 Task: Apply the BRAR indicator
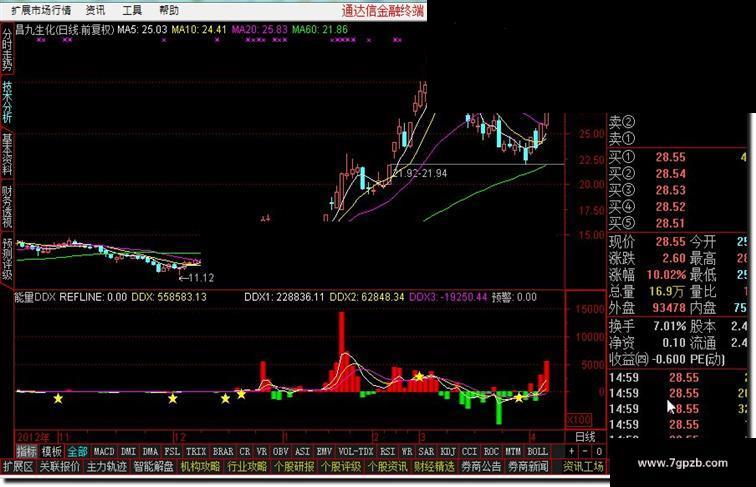click(x=223, y=452)
